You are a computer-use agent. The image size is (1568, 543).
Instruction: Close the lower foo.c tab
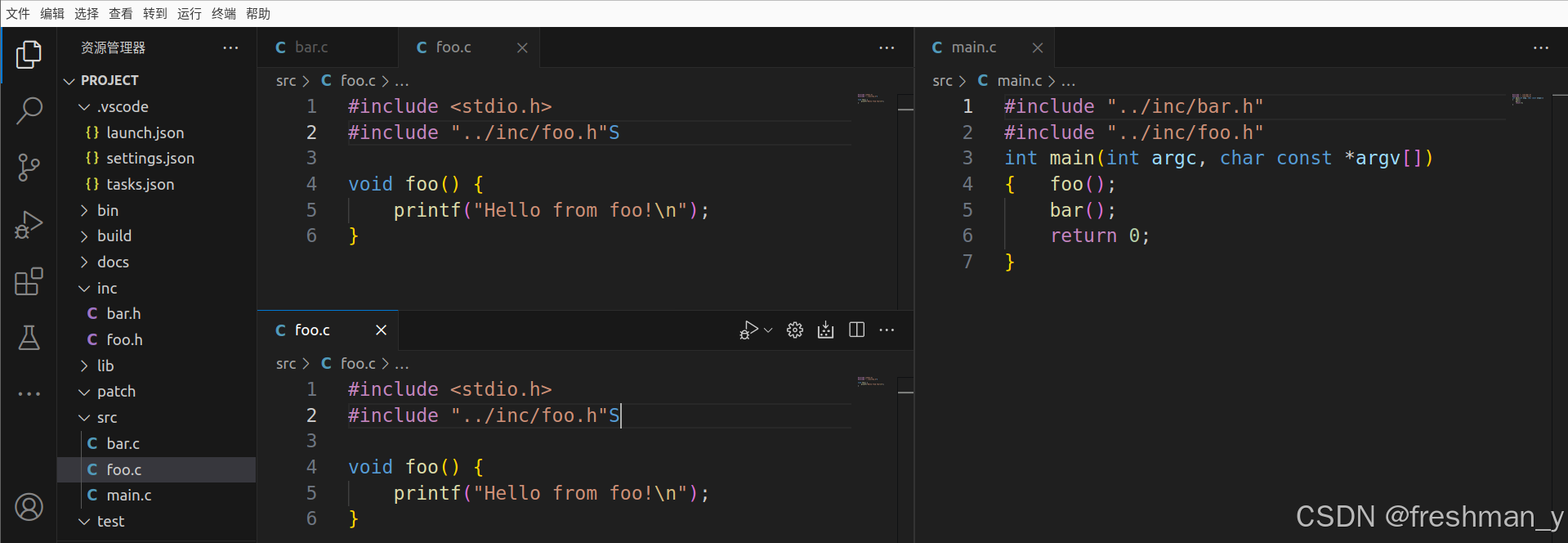tap(381, 330)
